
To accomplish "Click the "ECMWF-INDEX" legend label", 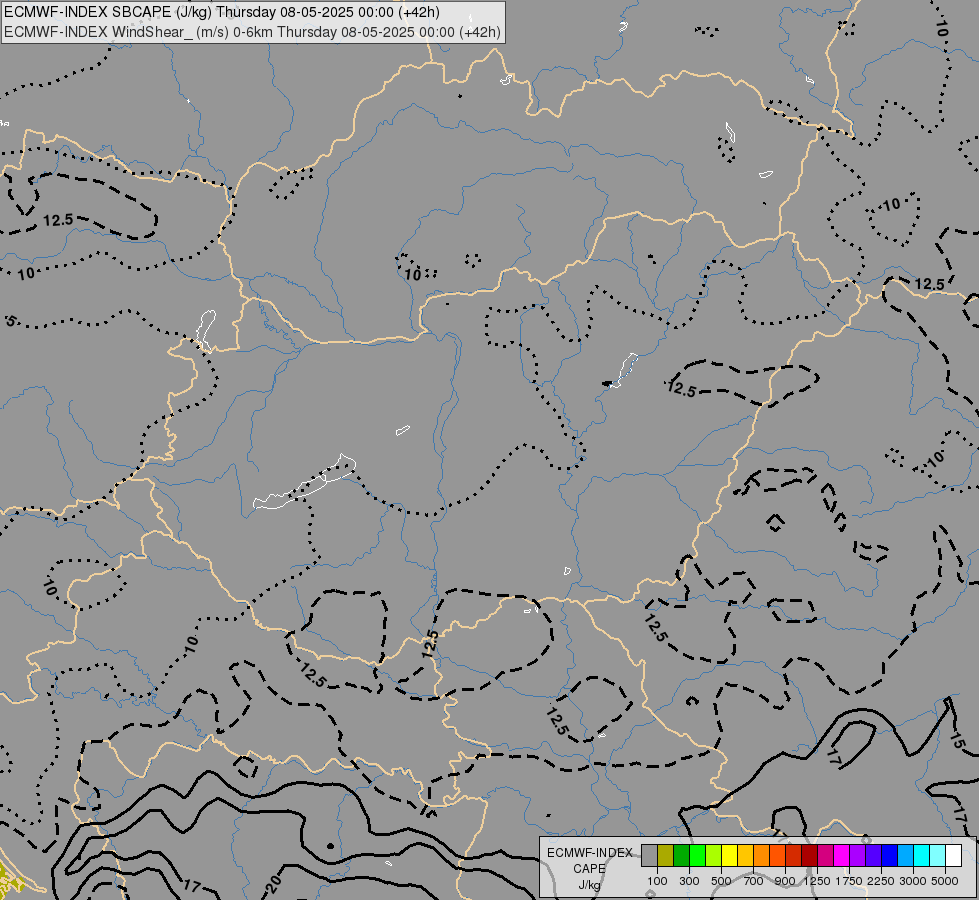I will [590, 853].
